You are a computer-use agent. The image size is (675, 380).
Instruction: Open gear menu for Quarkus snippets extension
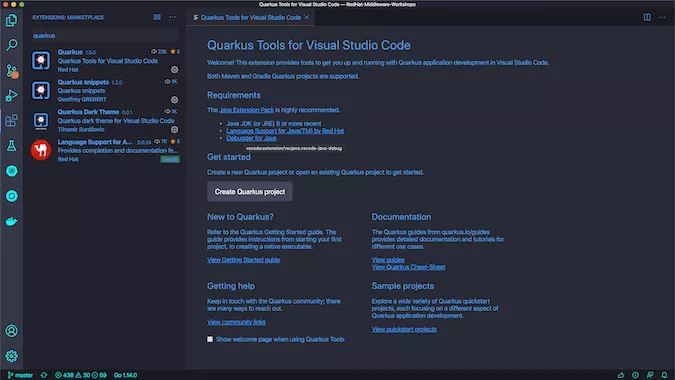coord(174,100)
